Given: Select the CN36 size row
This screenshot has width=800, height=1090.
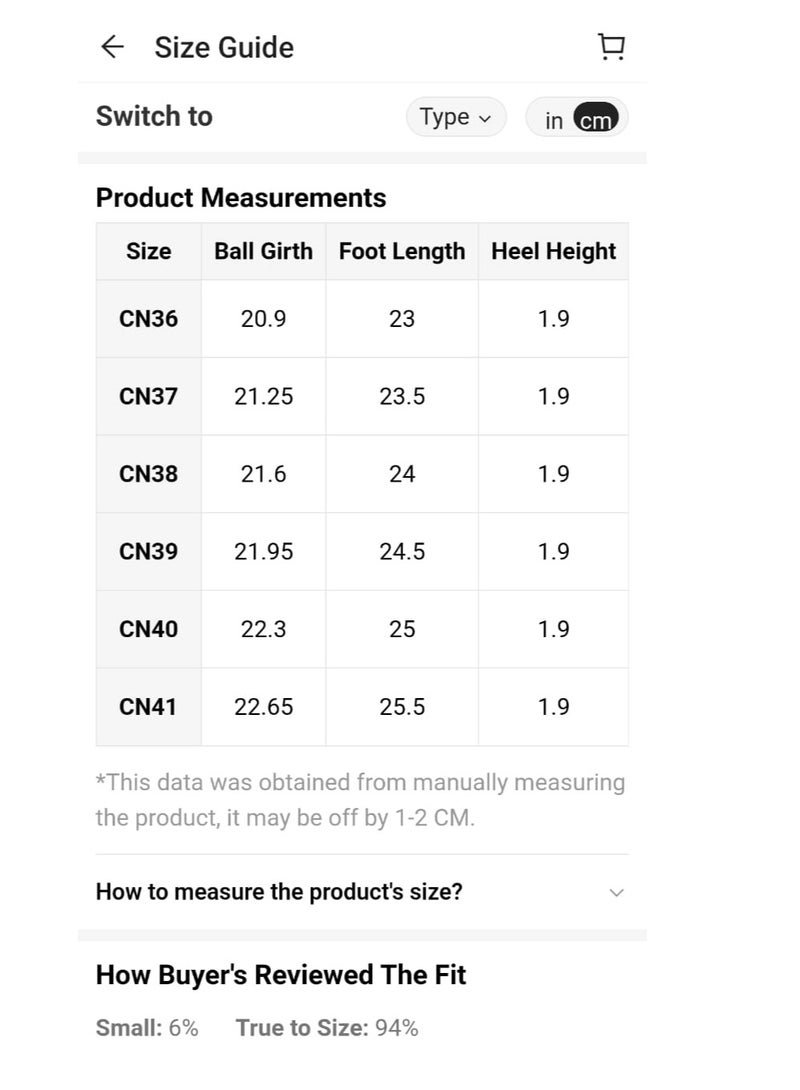Looking at the screenshot, I should tap(148, 319).
